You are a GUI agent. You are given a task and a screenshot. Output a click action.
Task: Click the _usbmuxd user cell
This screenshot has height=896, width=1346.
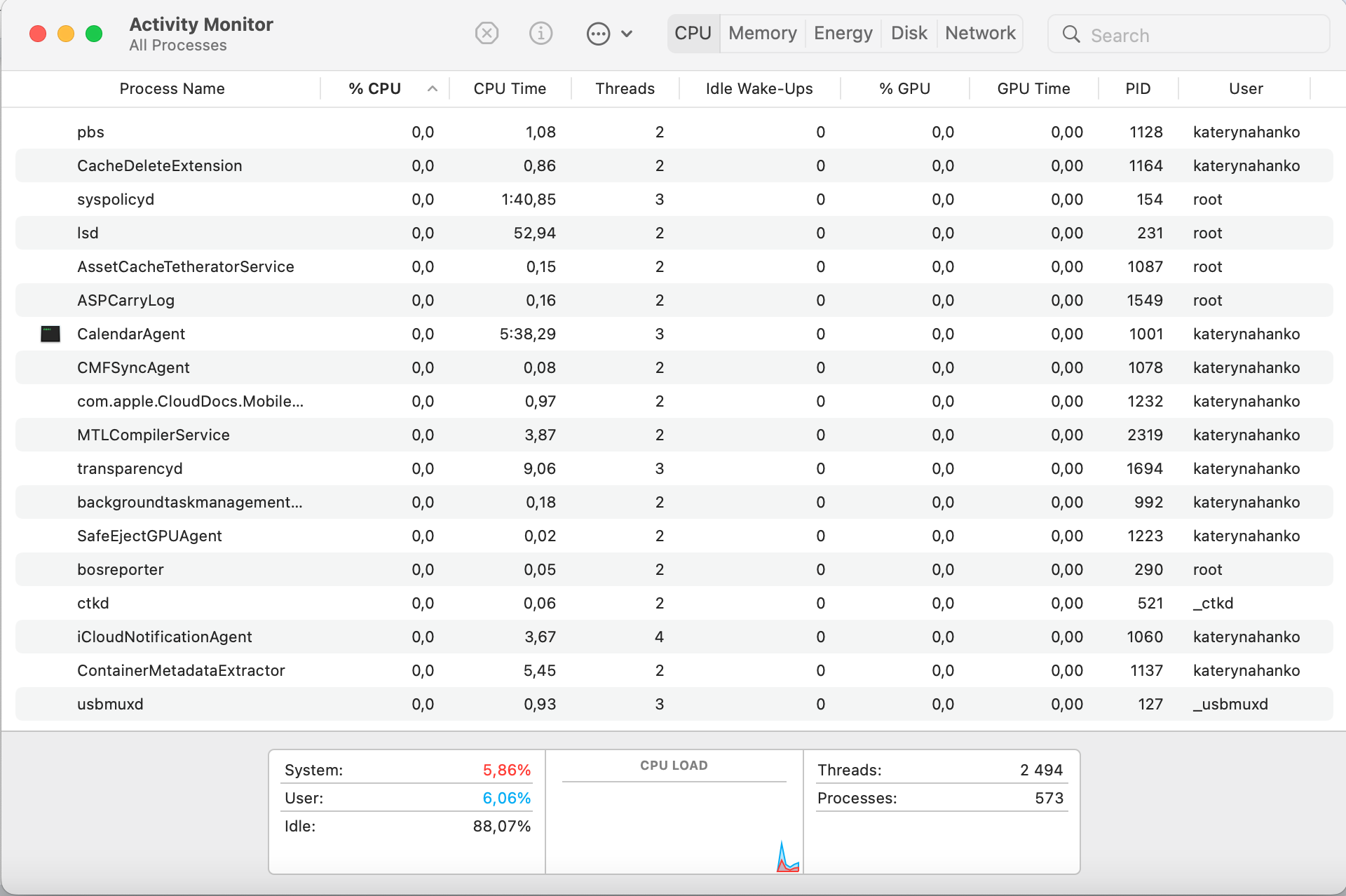[x=1231, y=704]
